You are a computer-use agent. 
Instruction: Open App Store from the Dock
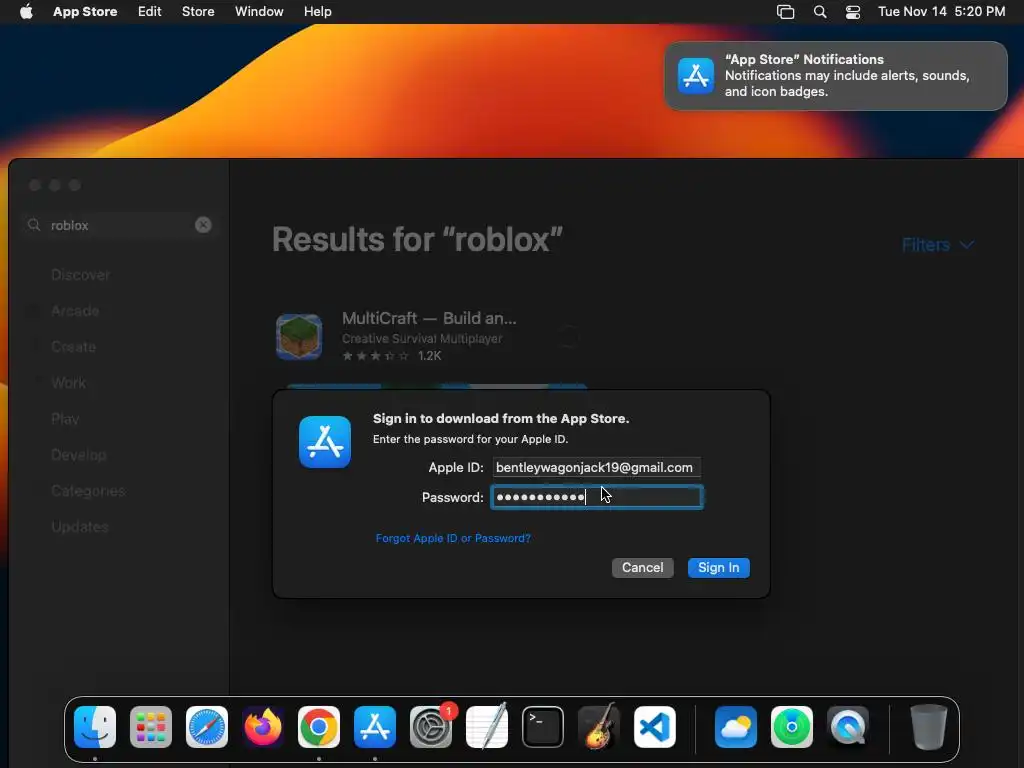(x=375, y=727)
